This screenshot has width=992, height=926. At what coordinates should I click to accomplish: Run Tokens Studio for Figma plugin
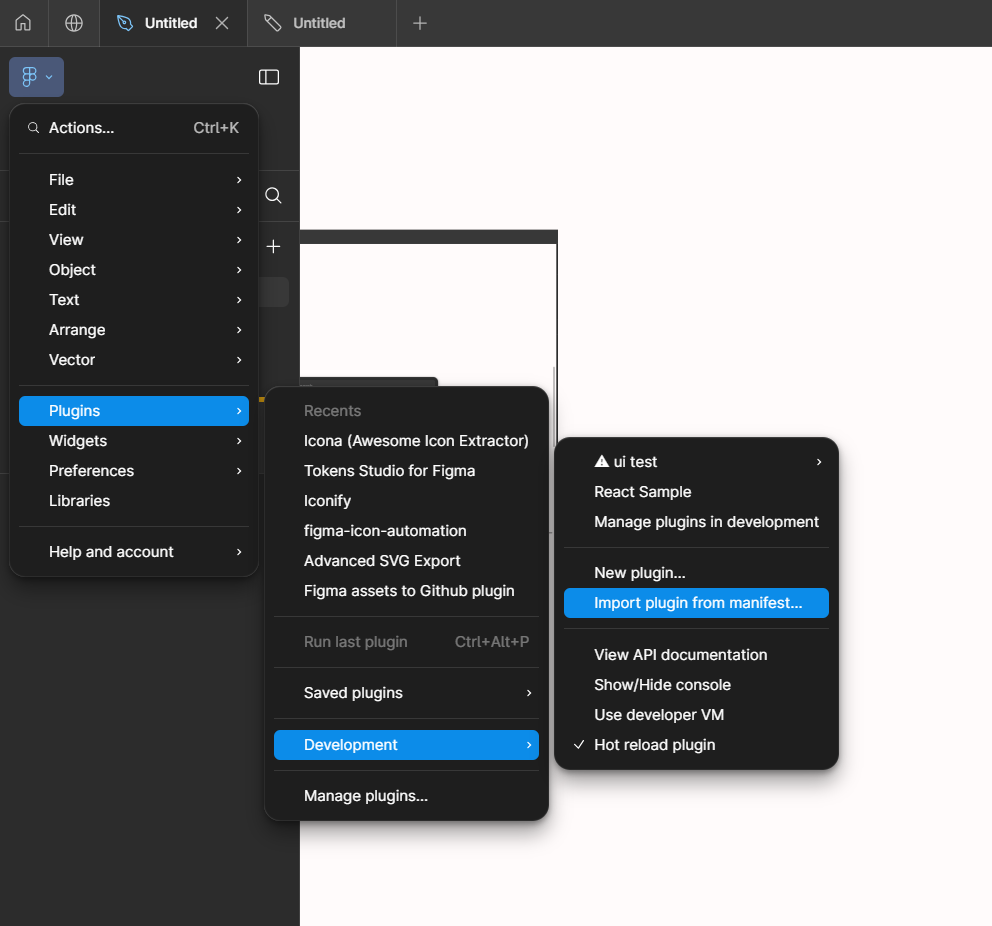point(406,471)
